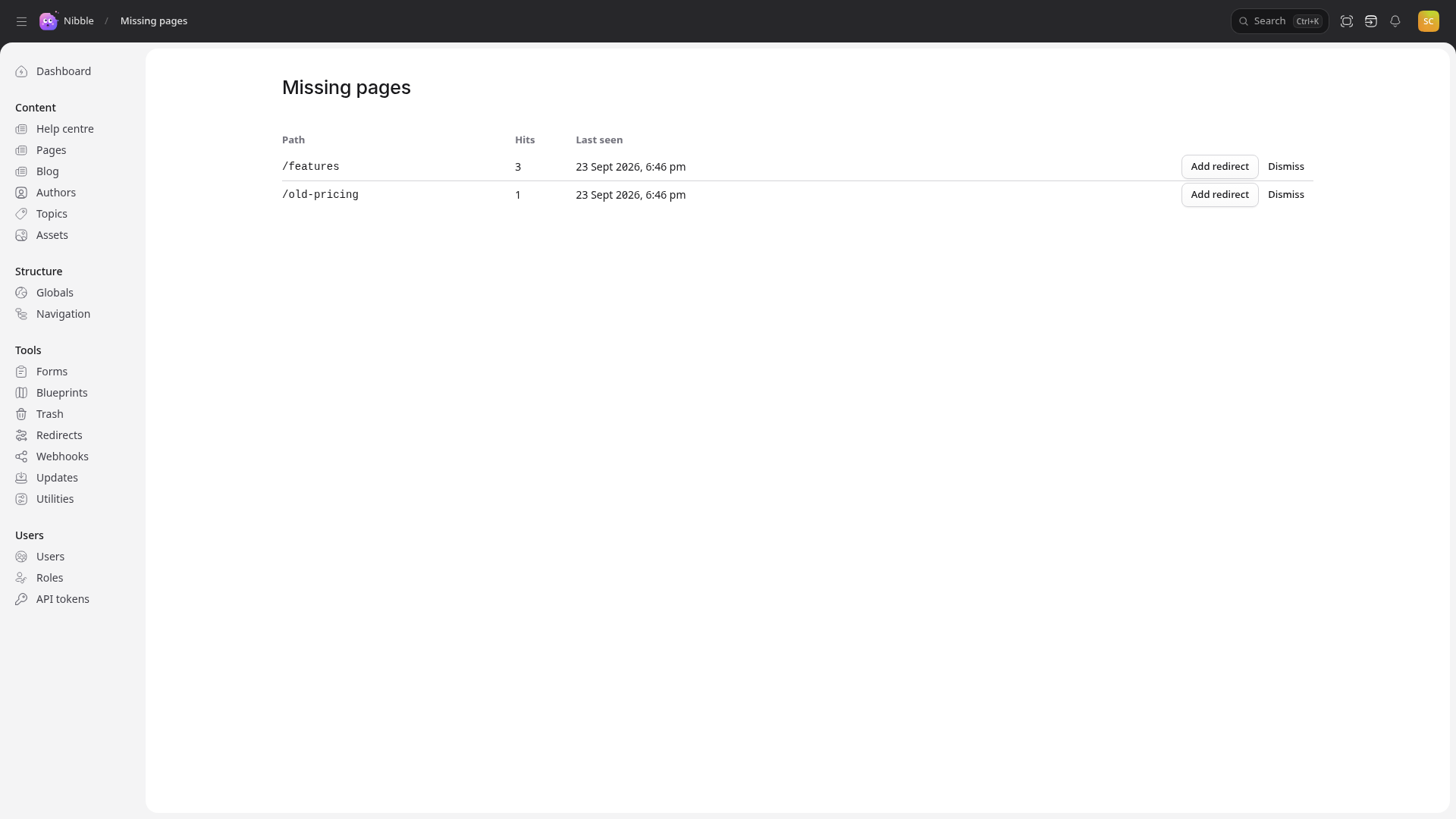Click the Blog sidebar icon

coord(21,171)
